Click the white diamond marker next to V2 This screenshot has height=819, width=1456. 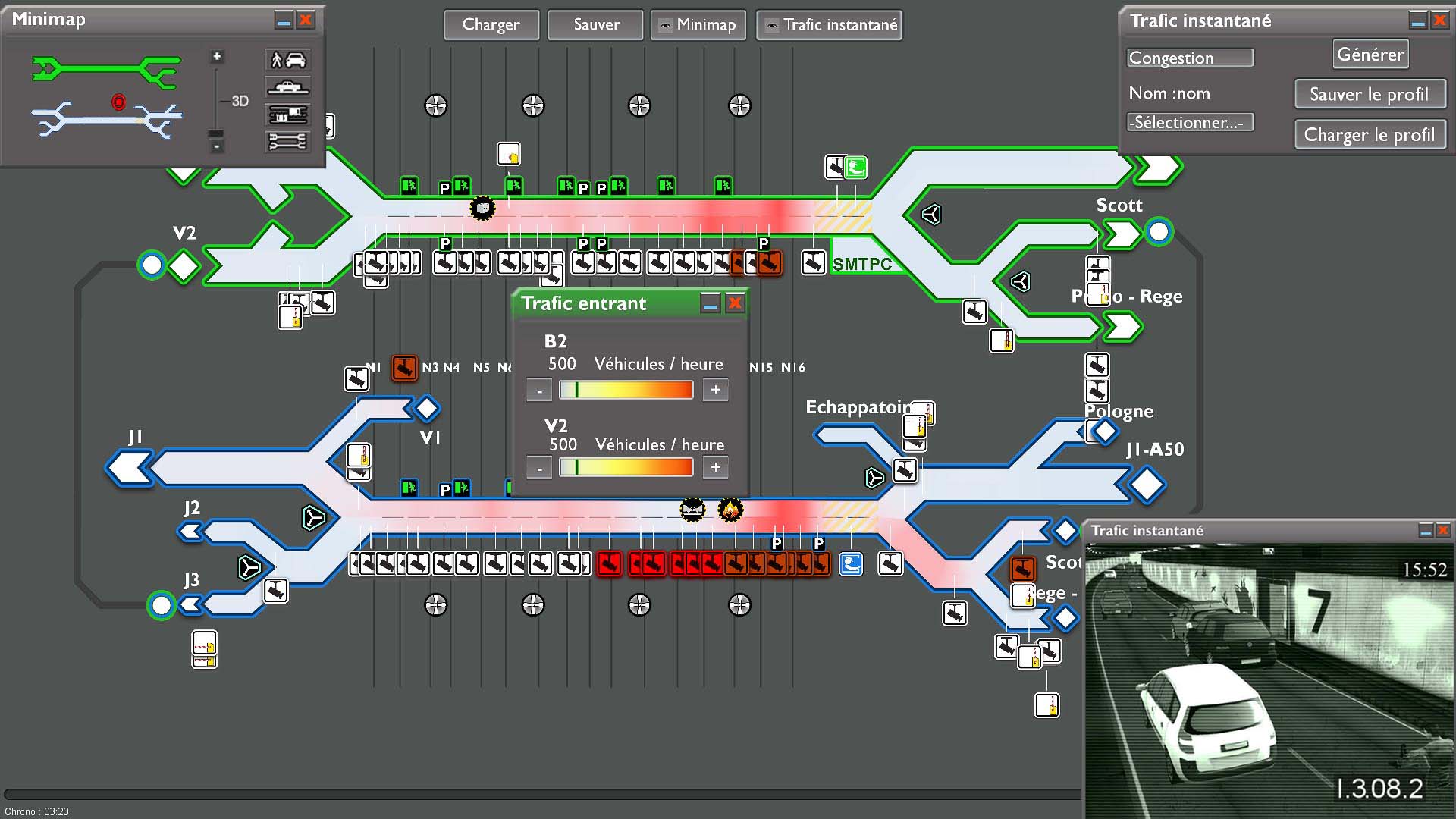[x=184, y=266]
